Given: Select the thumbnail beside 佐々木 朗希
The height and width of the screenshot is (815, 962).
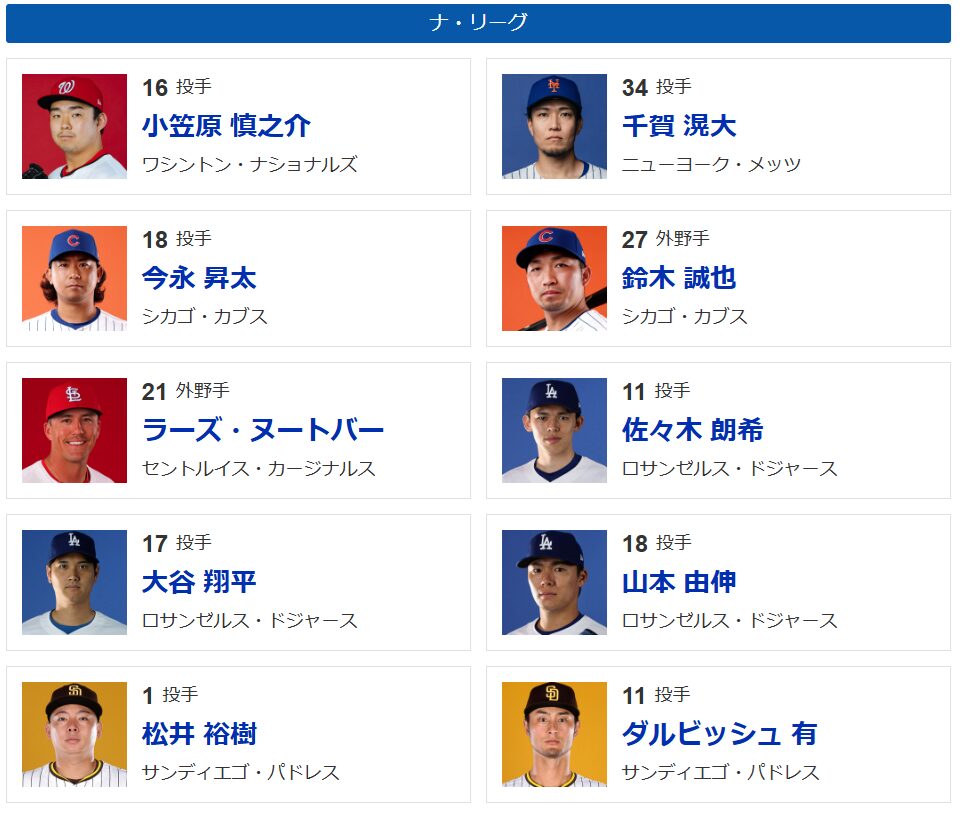Looking at the screenshot, I should click(x=554, y=430).
